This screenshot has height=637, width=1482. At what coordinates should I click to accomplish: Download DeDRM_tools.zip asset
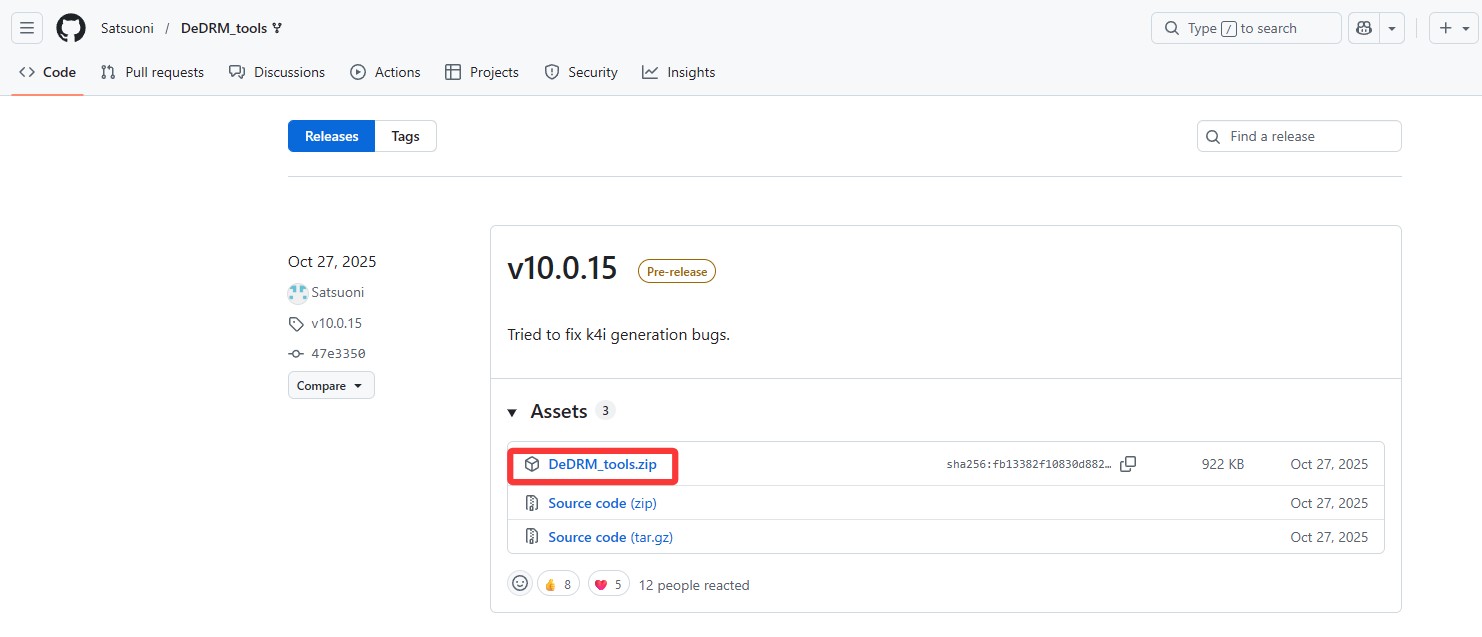(x=602, y=464)
